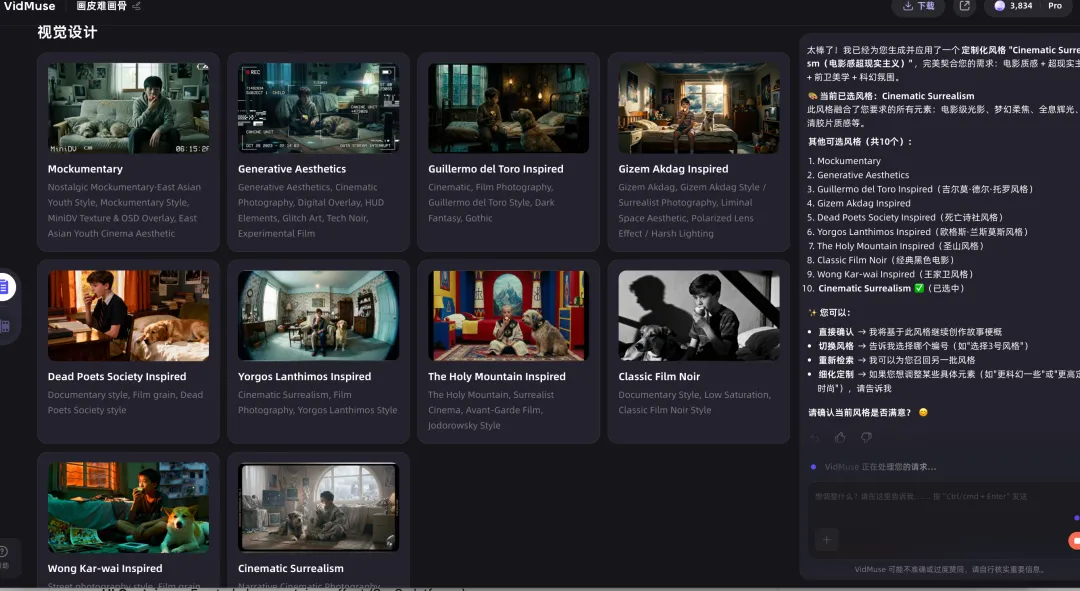Click the 切换风格 option in chat
The width and height of the screenshot is (1080, 591).
pos(835,346)
